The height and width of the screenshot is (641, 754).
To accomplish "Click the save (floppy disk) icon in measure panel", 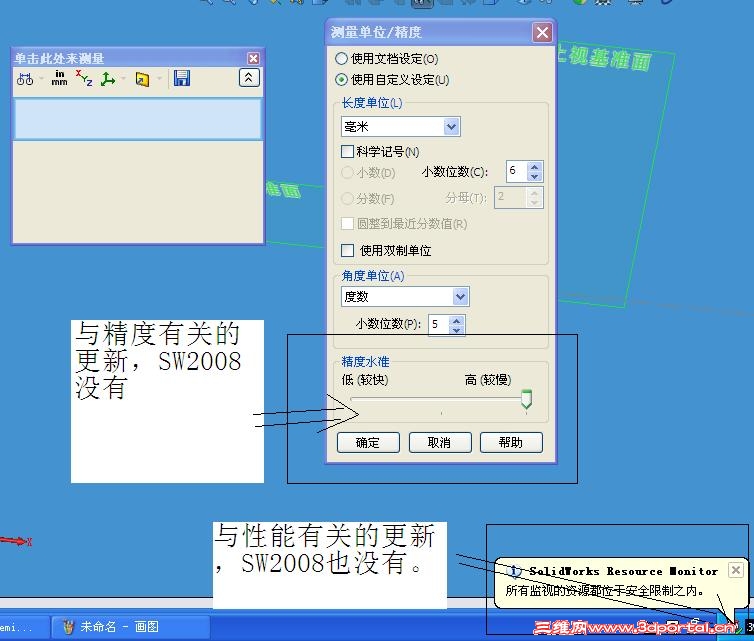I will coord(182,78).
